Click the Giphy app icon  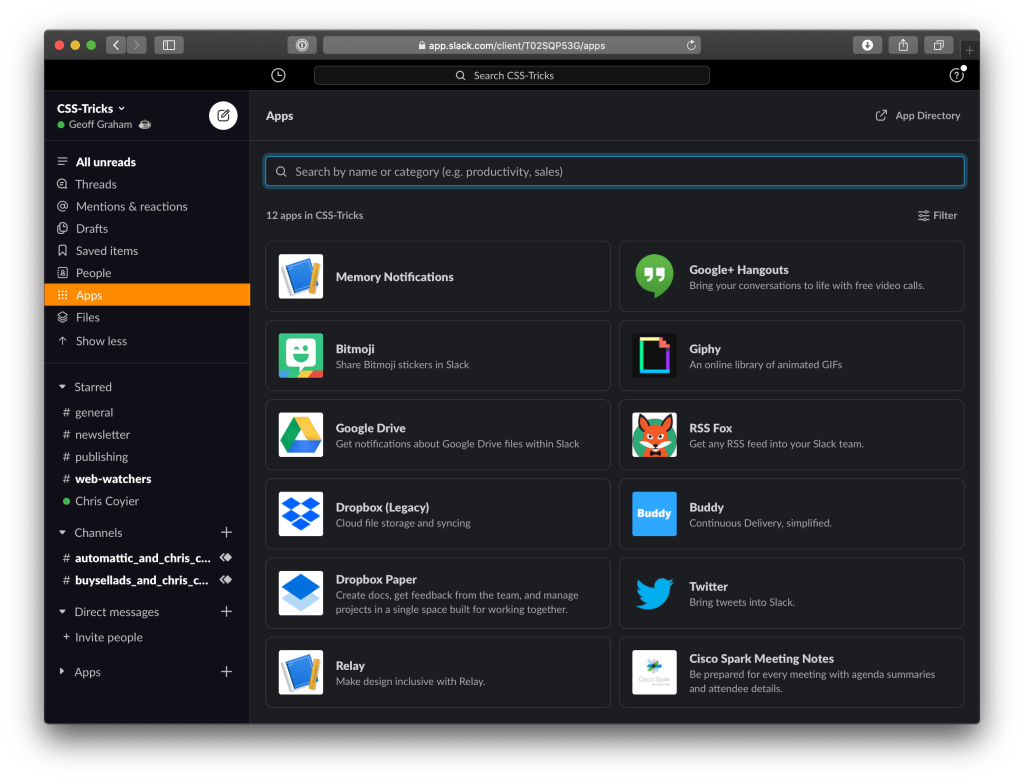tap(654, 355)
